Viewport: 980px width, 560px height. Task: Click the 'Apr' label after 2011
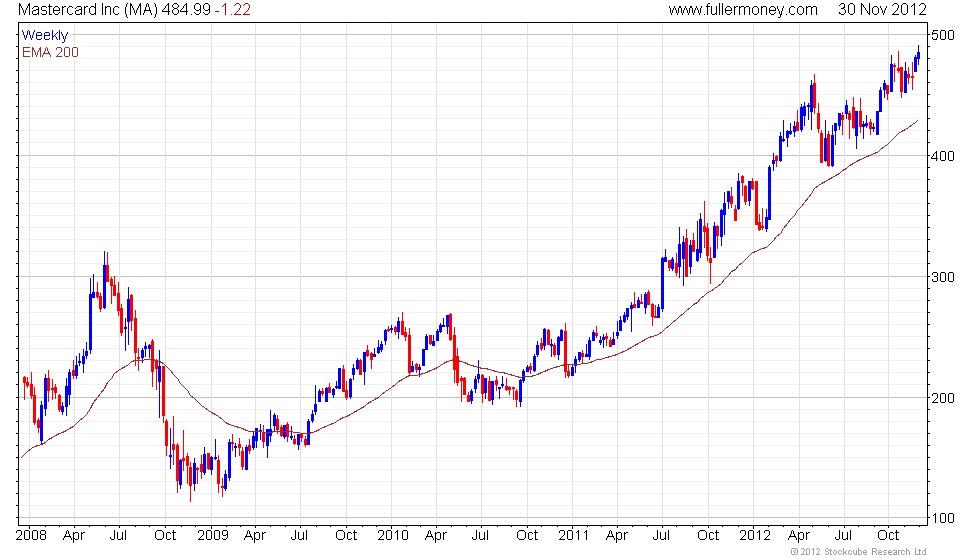[x=617, y=536]
